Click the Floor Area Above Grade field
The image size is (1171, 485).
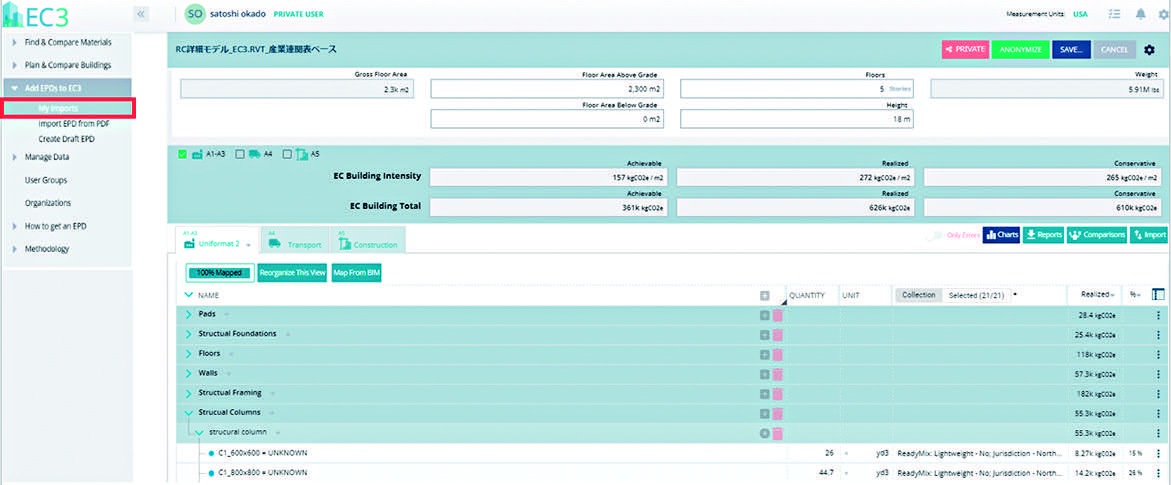(x=547, y=89)
